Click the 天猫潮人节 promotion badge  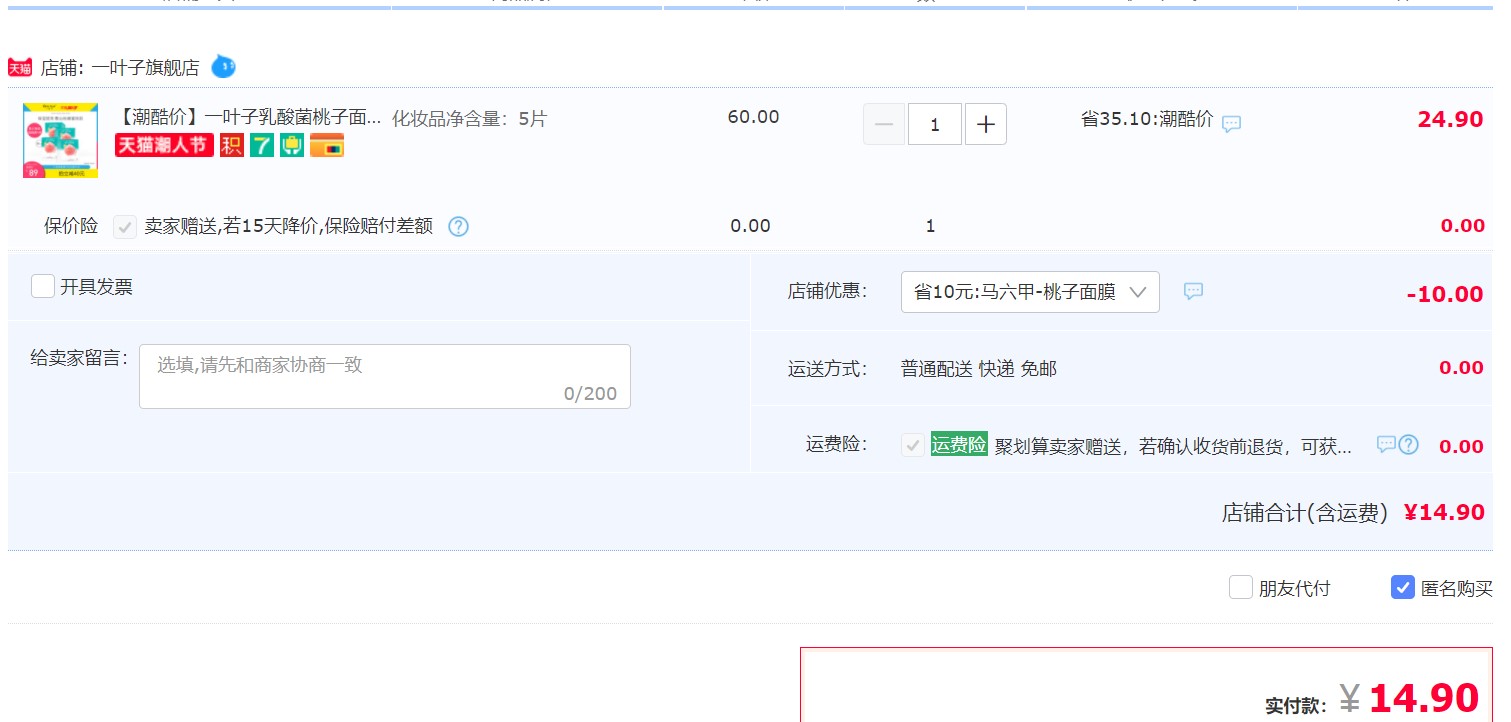pos(164,145)
